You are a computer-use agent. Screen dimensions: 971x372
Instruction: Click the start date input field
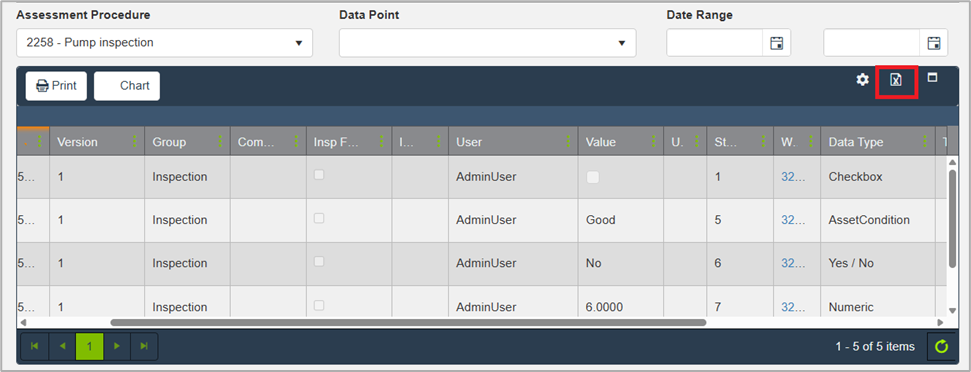coord(715,43)
